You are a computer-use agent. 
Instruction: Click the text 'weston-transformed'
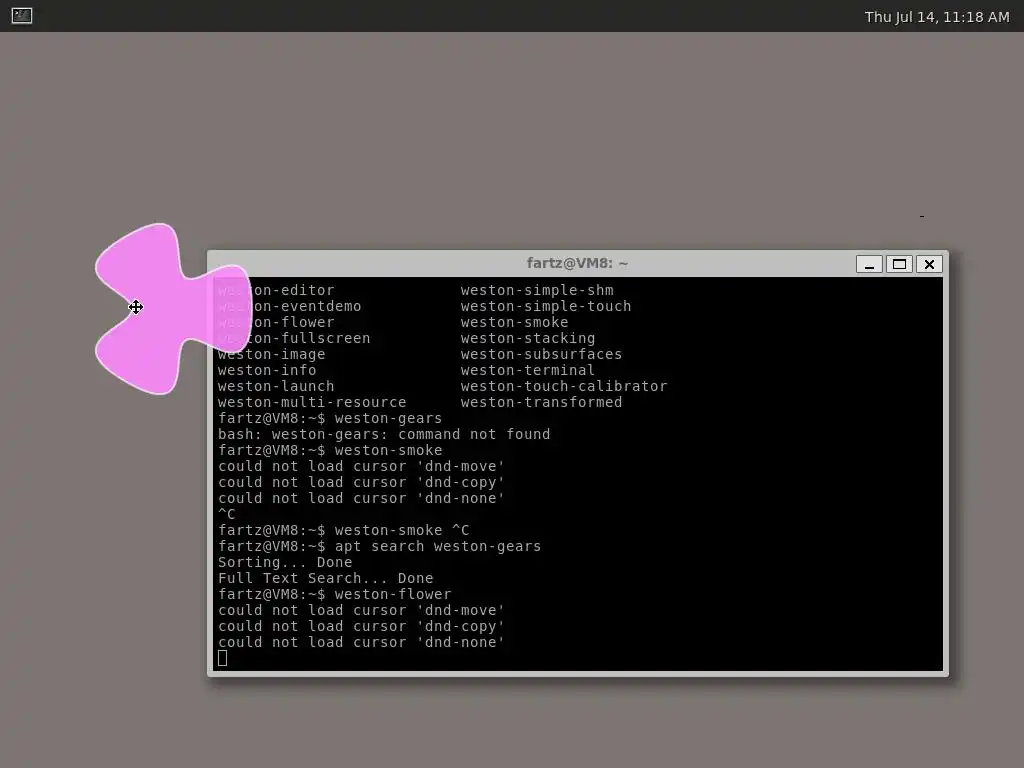pos(541,402)
